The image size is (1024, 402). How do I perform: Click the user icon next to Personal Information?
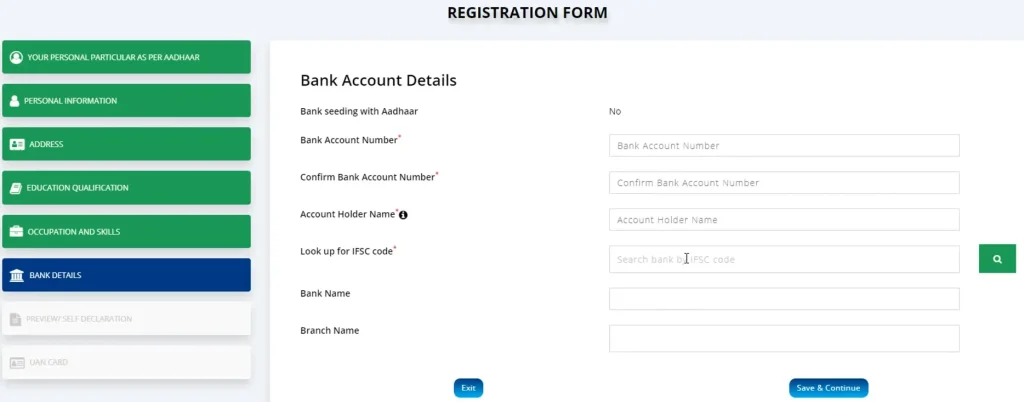click(x=15, y=101)
